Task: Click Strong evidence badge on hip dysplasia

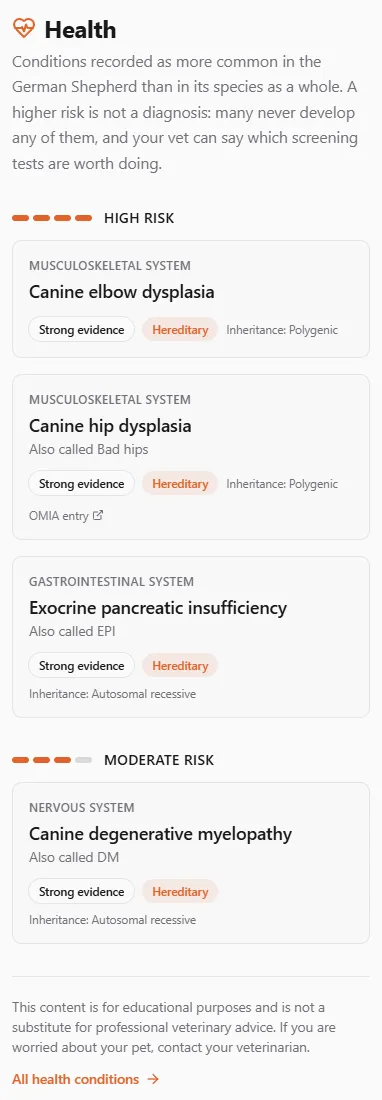Action: click(81, 483)
